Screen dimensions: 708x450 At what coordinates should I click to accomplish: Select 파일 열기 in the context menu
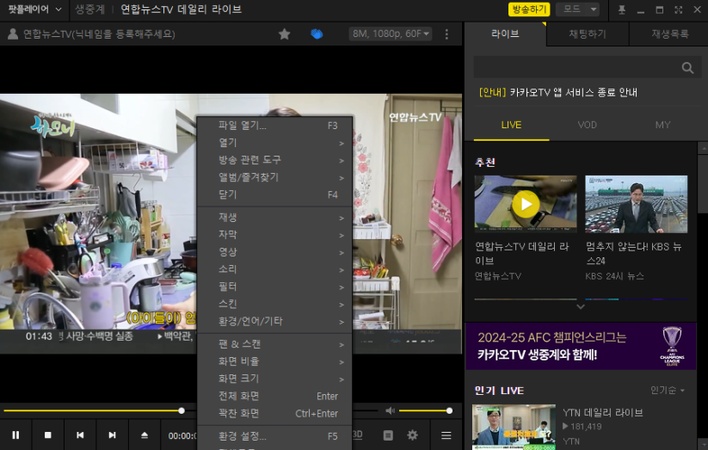(x=243, y=126)
